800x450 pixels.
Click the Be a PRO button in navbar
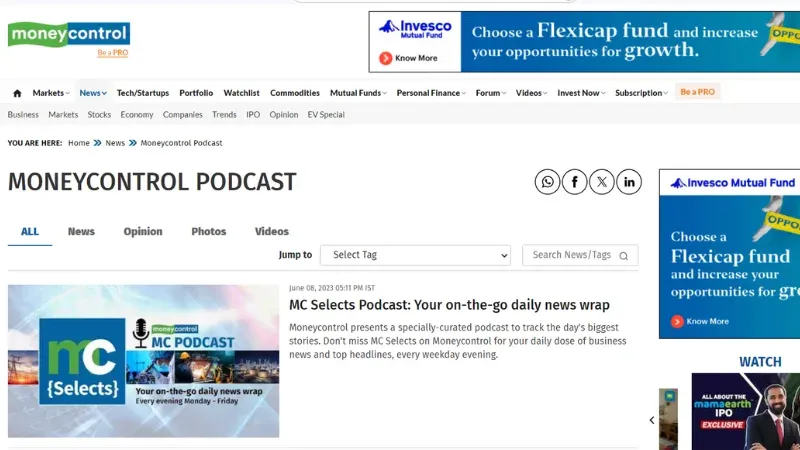[697, 92]
